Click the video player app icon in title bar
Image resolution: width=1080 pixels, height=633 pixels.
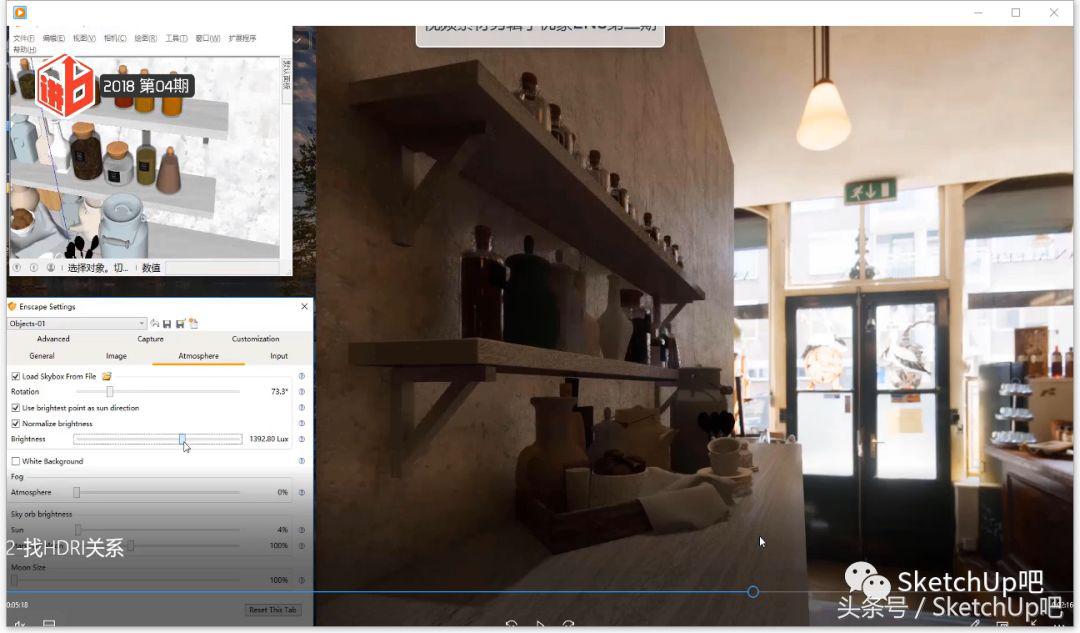[x=20, y=13]
